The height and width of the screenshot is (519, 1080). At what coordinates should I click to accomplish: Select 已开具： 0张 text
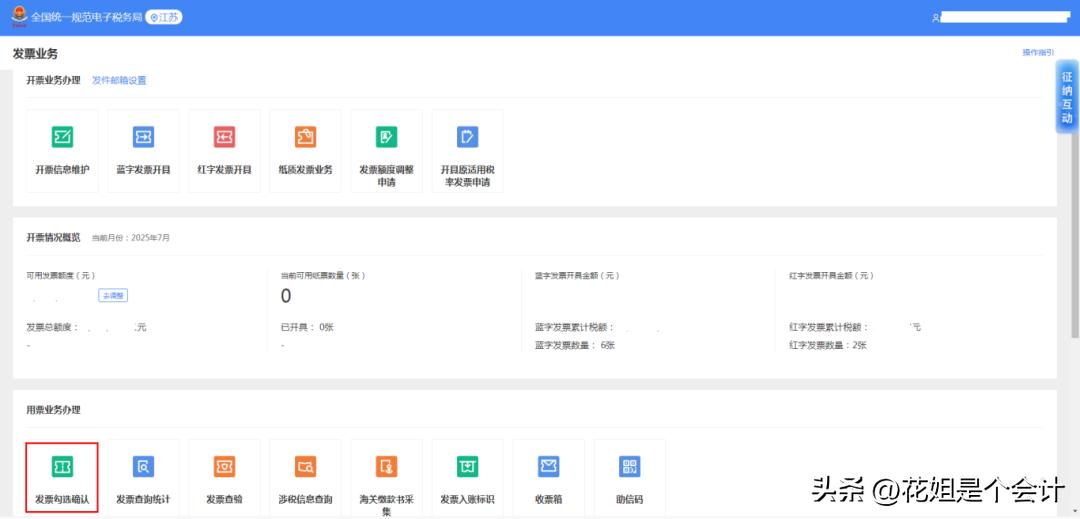(x=307, y=327)
